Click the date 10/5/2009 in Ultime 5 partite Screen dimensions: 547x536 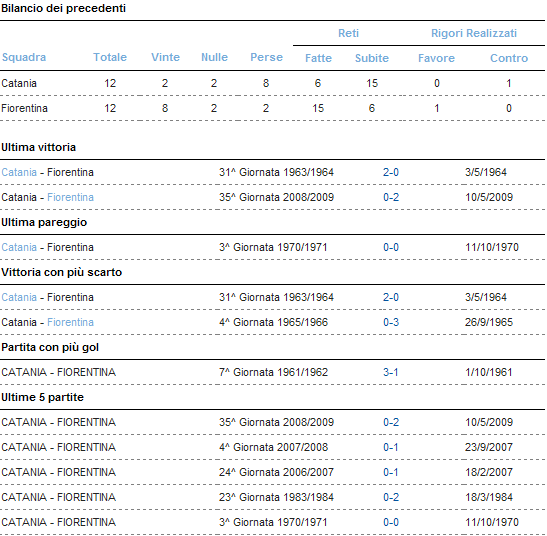[489, 422]
